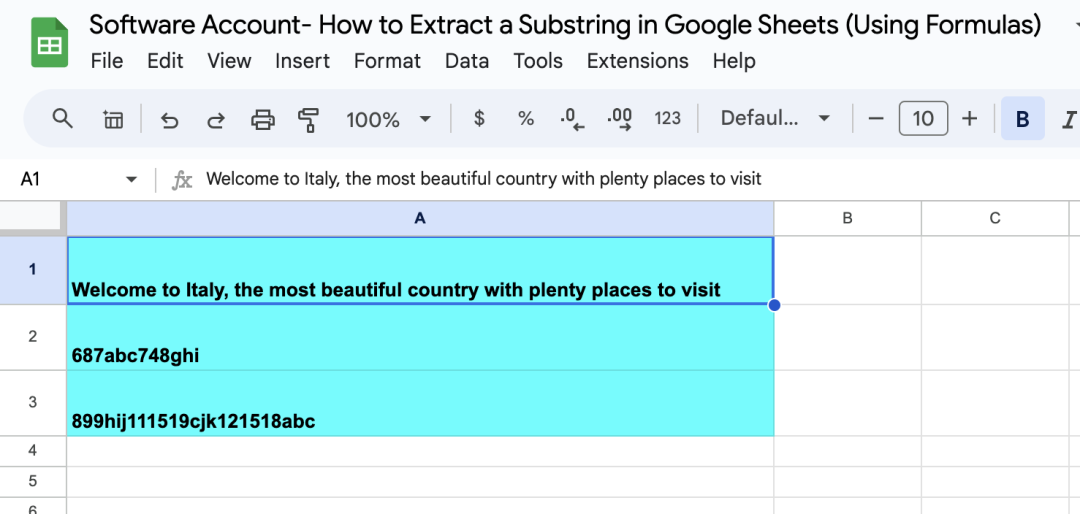Open the Format menu
The width and height of the screenshot is (1080, 514).
pyautogui.click(x=387, y=61)
